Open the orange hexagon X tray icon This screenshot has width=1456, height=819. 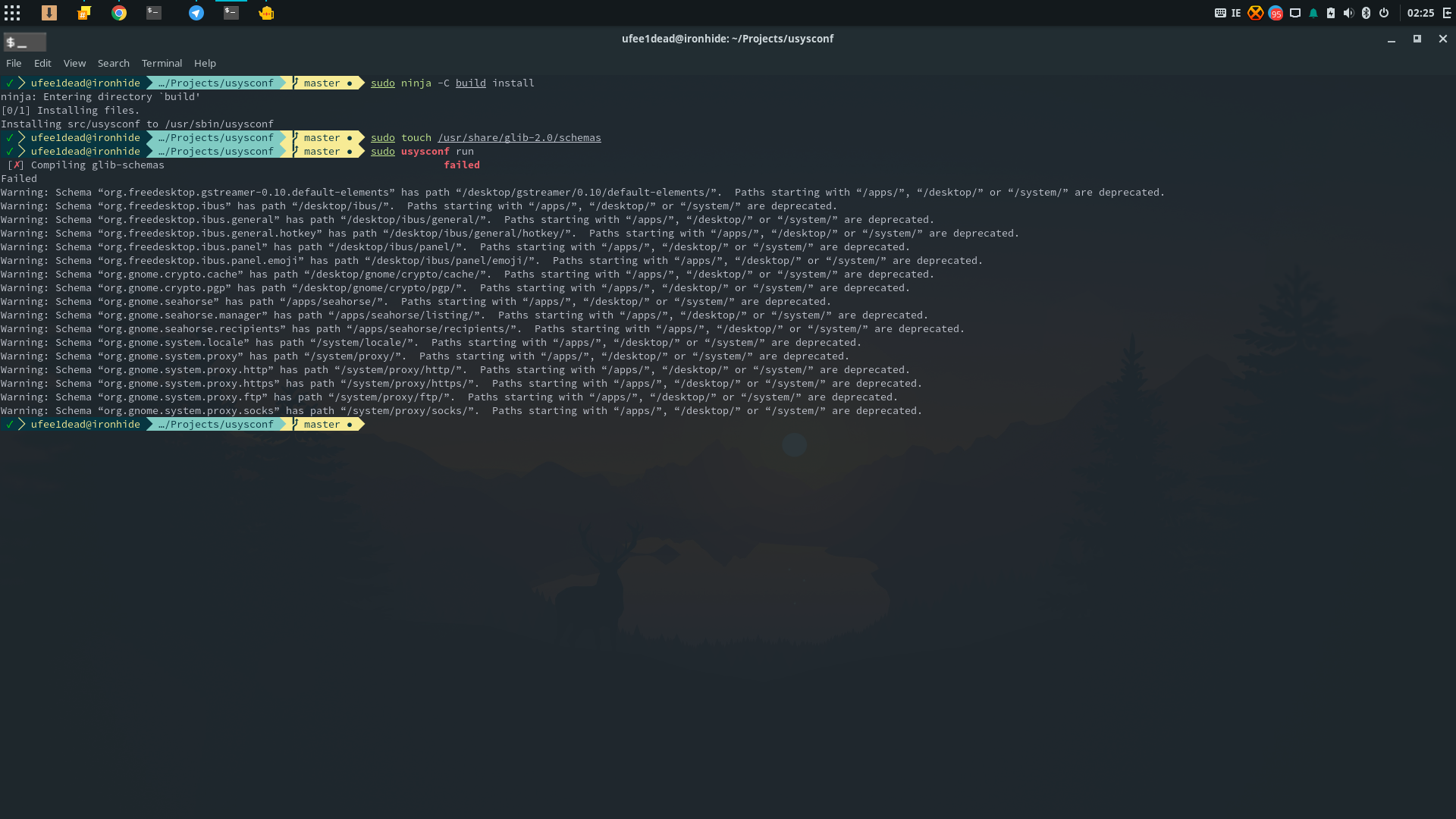click(1256, 13)
